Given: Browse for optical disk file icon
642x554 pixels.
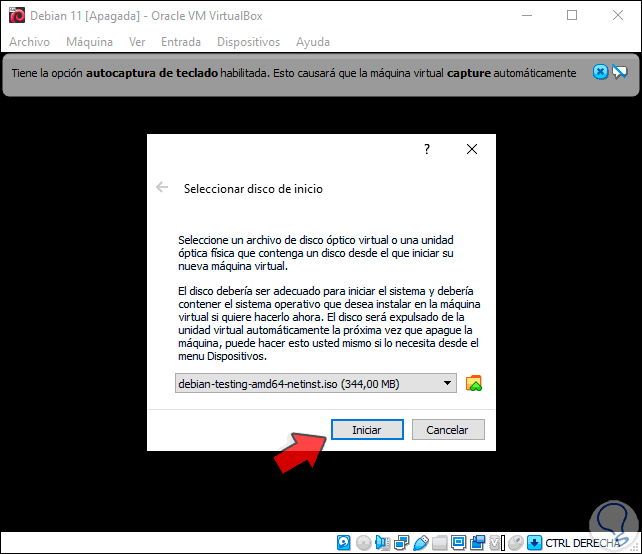Looking at the screenshot, I should [474, 384].
